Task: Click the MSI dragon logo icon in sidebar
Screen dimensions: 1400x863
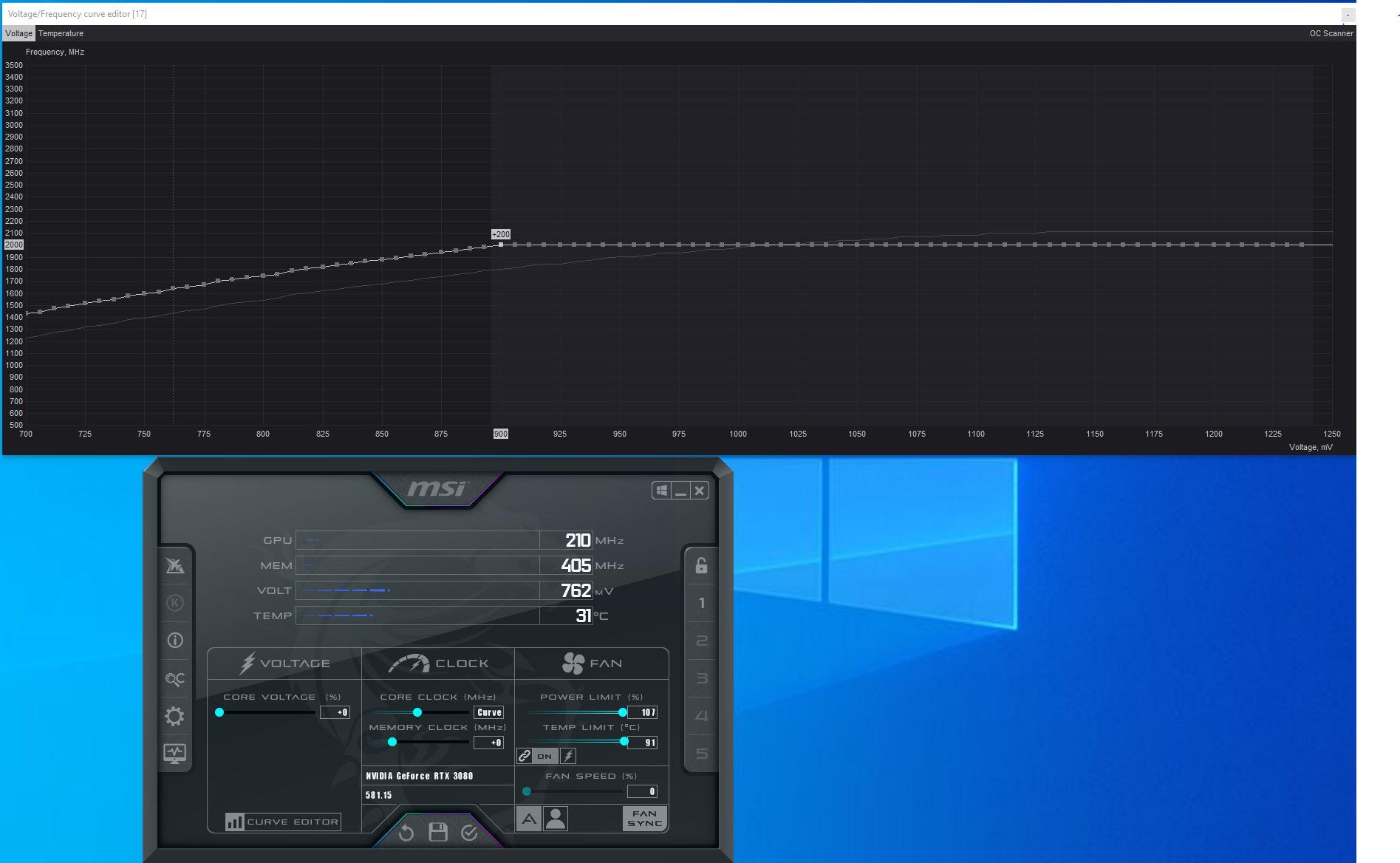Action: point(175,566)
